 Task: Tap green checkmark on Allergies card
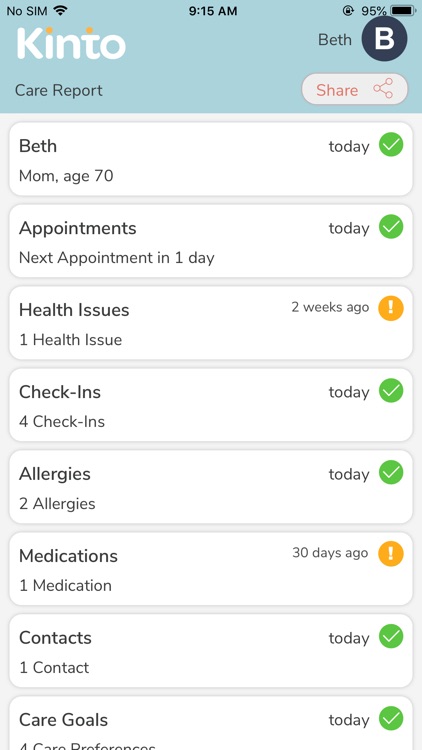pyautogui.click(x=391, y=473)
